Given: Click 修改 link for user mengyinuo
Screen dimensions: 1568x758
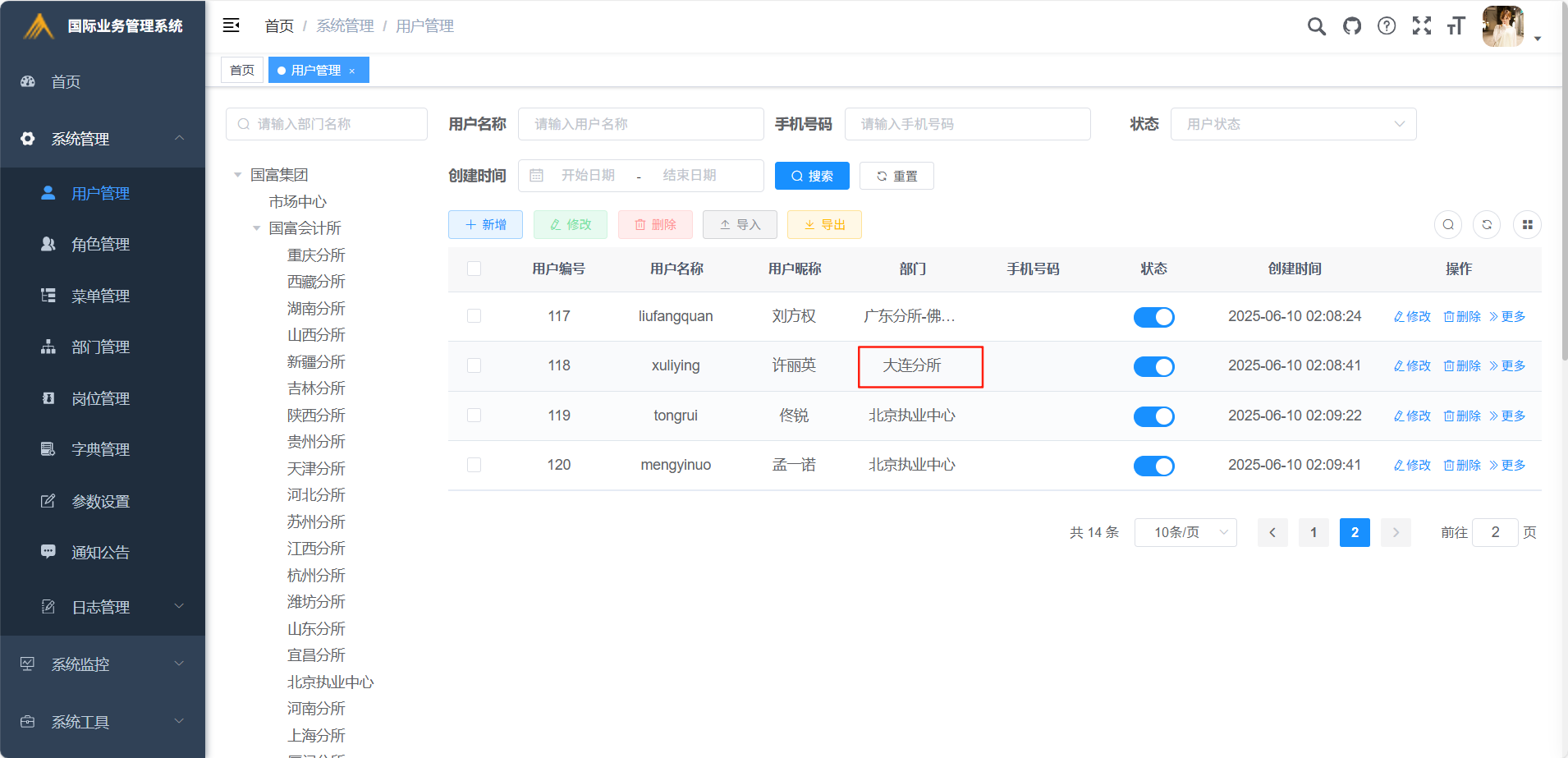Looking at the screenshot, I should [1412, 465].
